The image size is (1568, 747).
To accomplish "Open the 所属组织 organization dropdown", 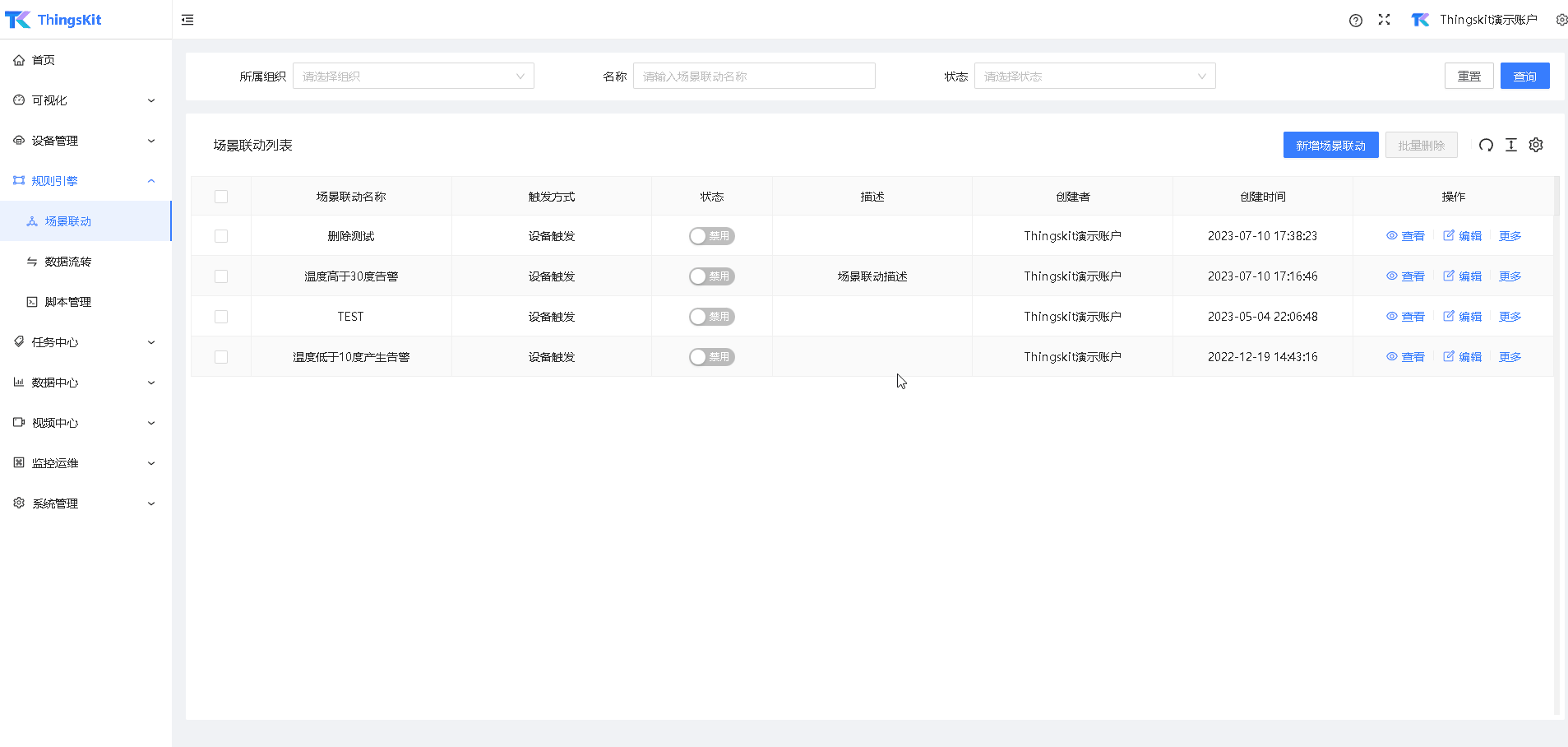I will [x=414, y=77].
